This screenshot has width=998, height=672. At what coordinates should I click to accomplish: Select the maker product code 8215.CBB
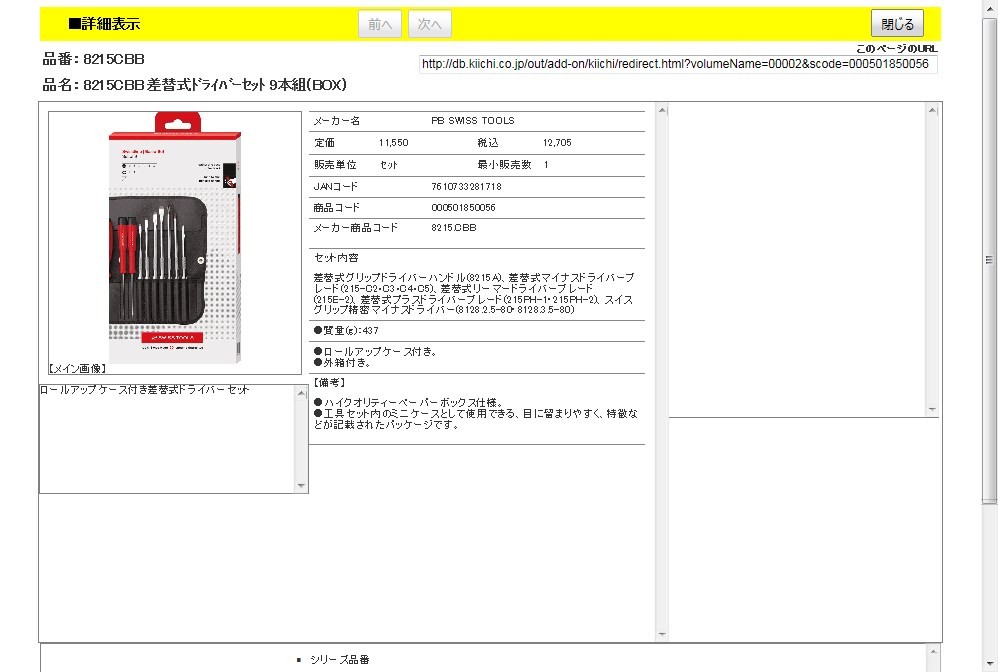tap(454, 227)
